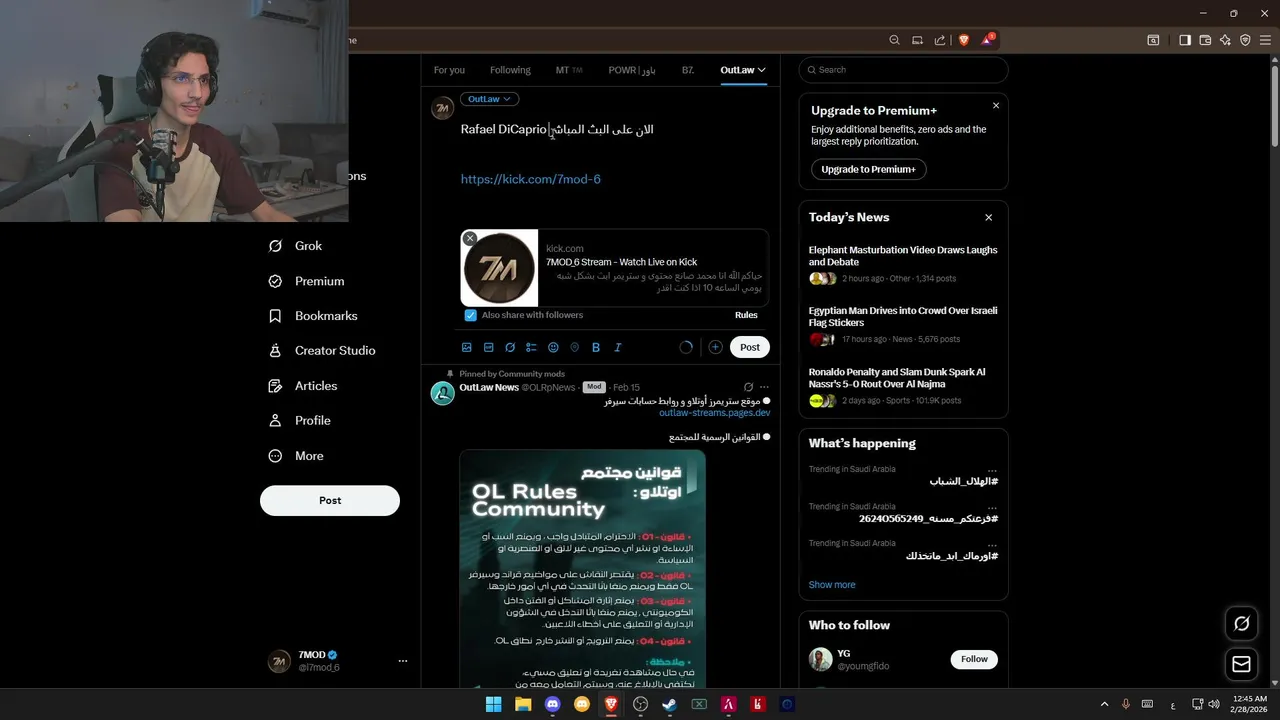Remove the kick.com link preview card
The image size is (1280, 720).
click(470, 238)
